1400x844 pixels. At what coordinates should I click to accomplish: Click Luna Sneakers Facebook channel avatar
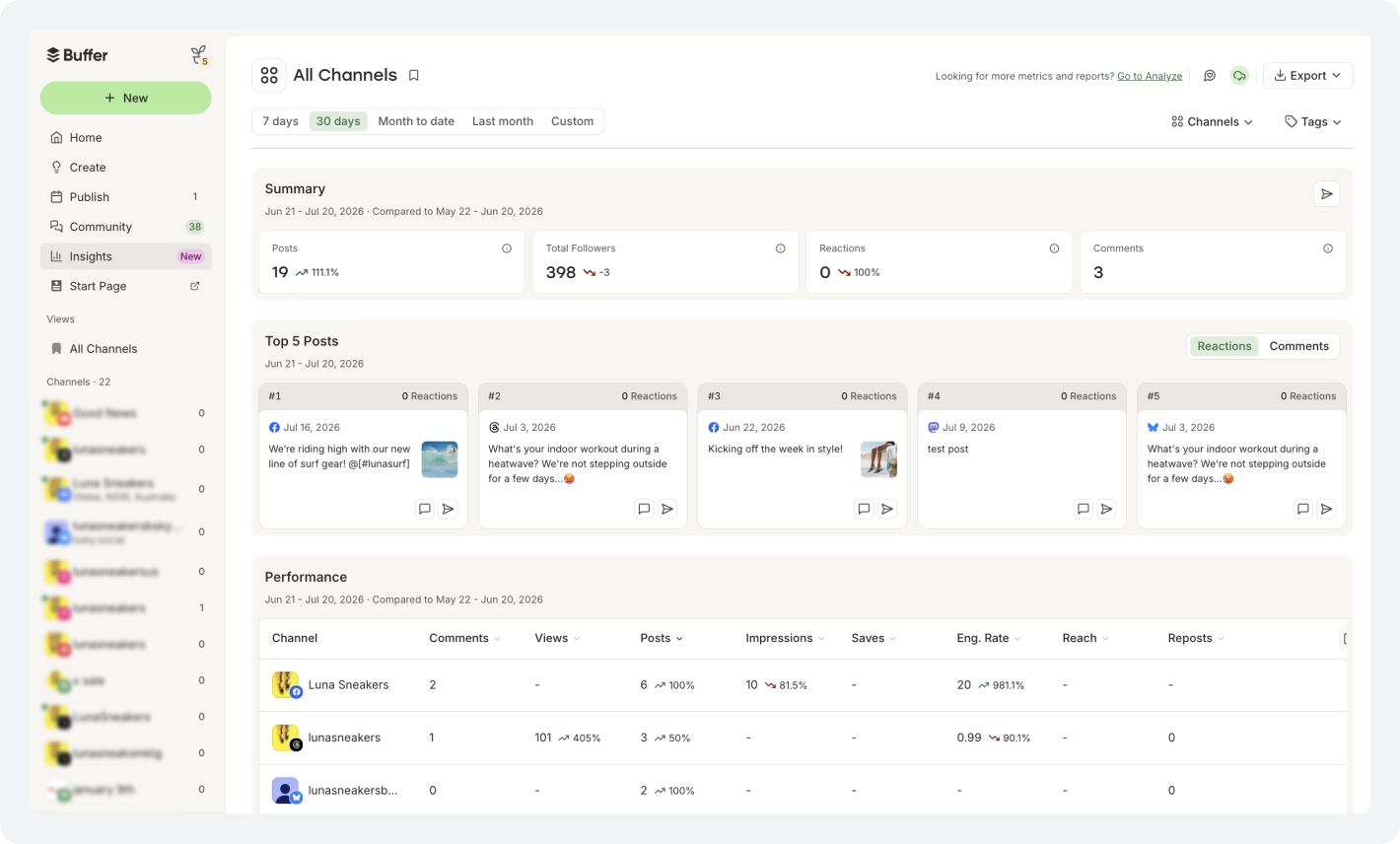(x=286, y=684)
